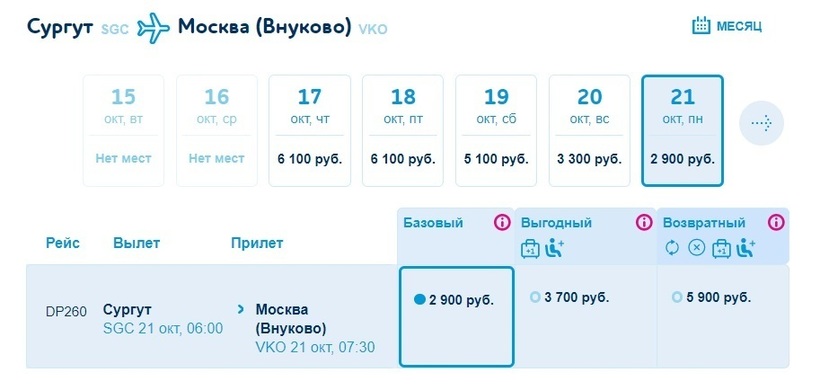The image size is (820, 390).
Task: Select the 5 900 руб. Возвратный fare
Action: click(723, 317)
